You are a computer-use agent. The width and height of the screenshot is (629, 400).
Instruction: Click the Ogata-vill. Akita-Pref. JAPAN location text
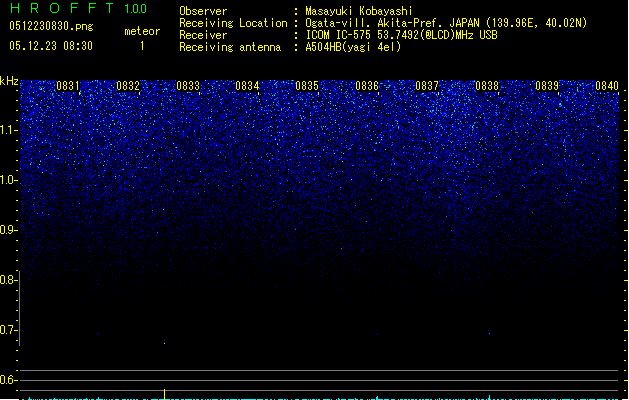click(x=446, y=23)
